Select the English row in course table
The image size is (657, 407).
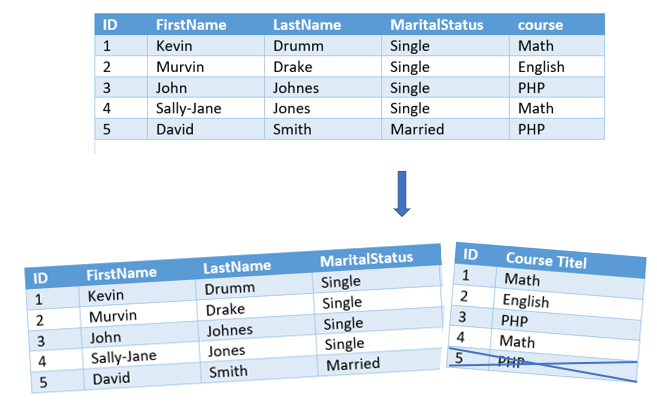[546, 302]
